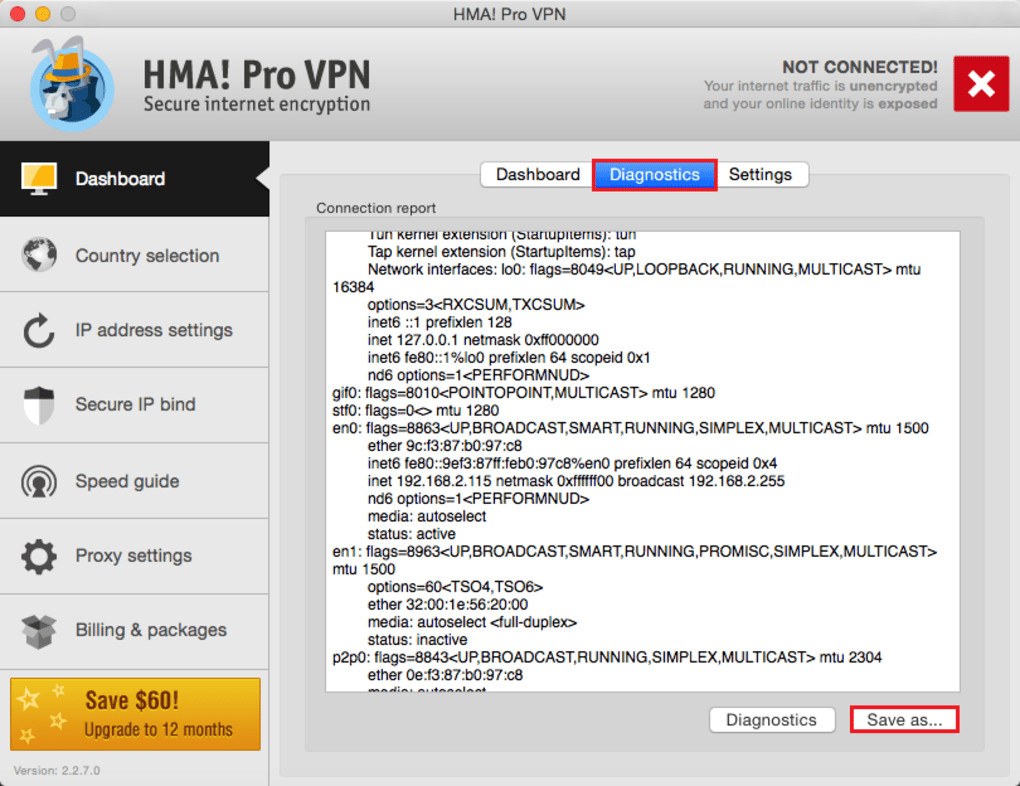
Task: Click the 'stf0: flags=0<> mtu 1280' line
Action: (x=416, y=411)
